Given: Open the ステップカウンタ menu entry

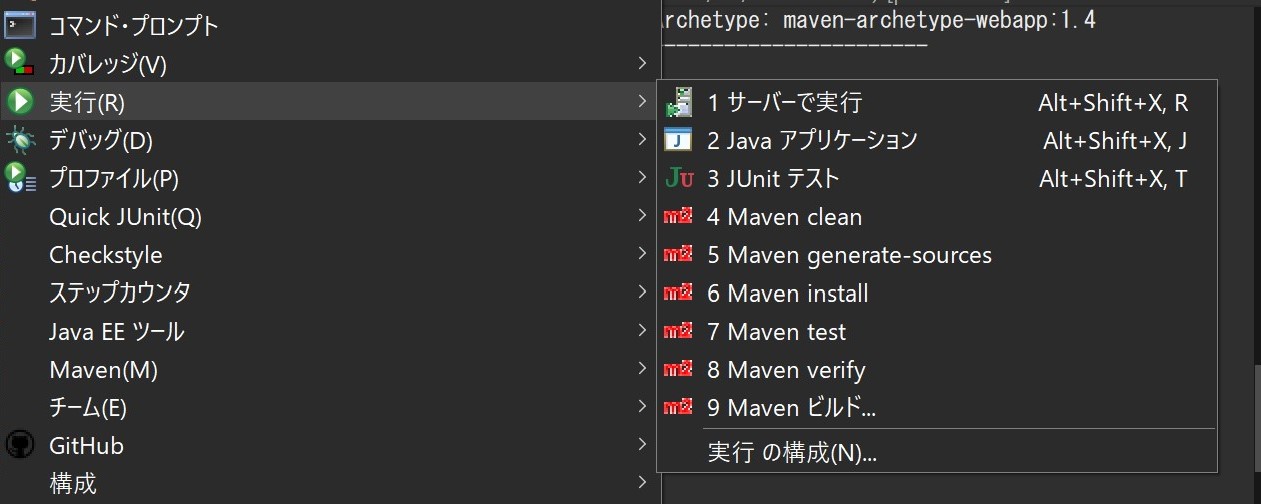Looking at the screenshot, I should pos(328,292).
